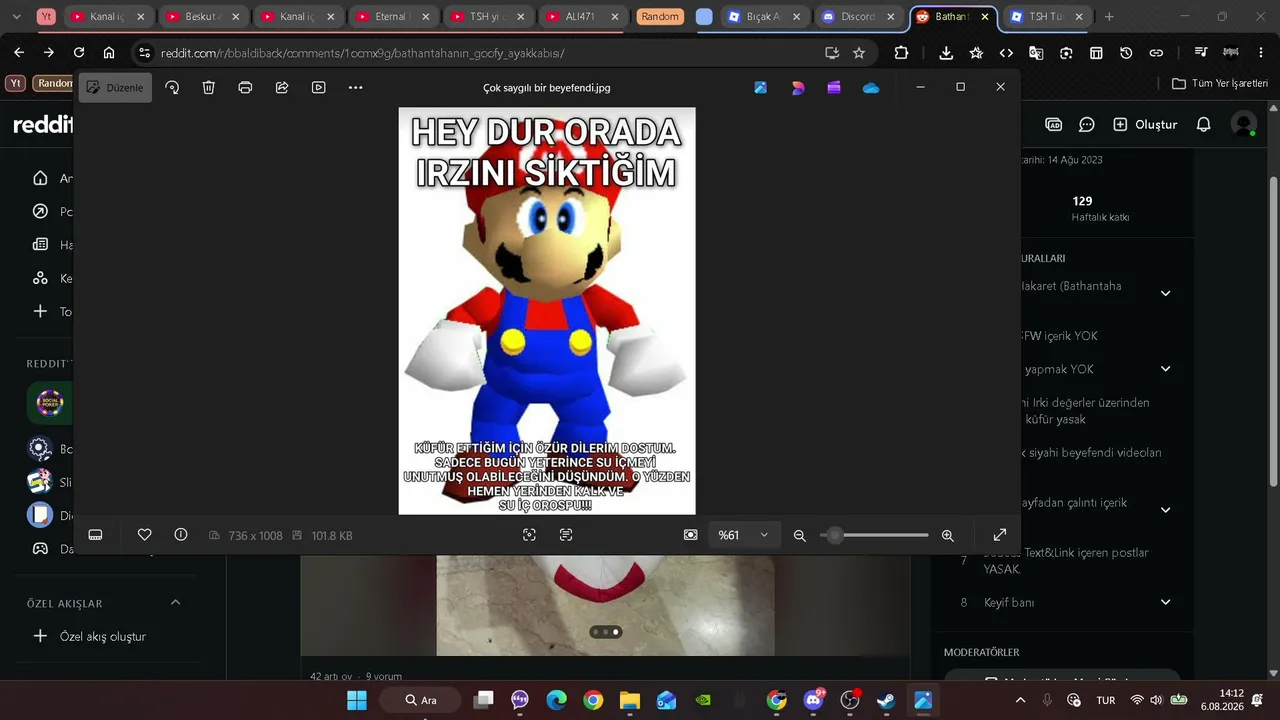Click the TUR language indicator in tray

[x=1106, y=700]
